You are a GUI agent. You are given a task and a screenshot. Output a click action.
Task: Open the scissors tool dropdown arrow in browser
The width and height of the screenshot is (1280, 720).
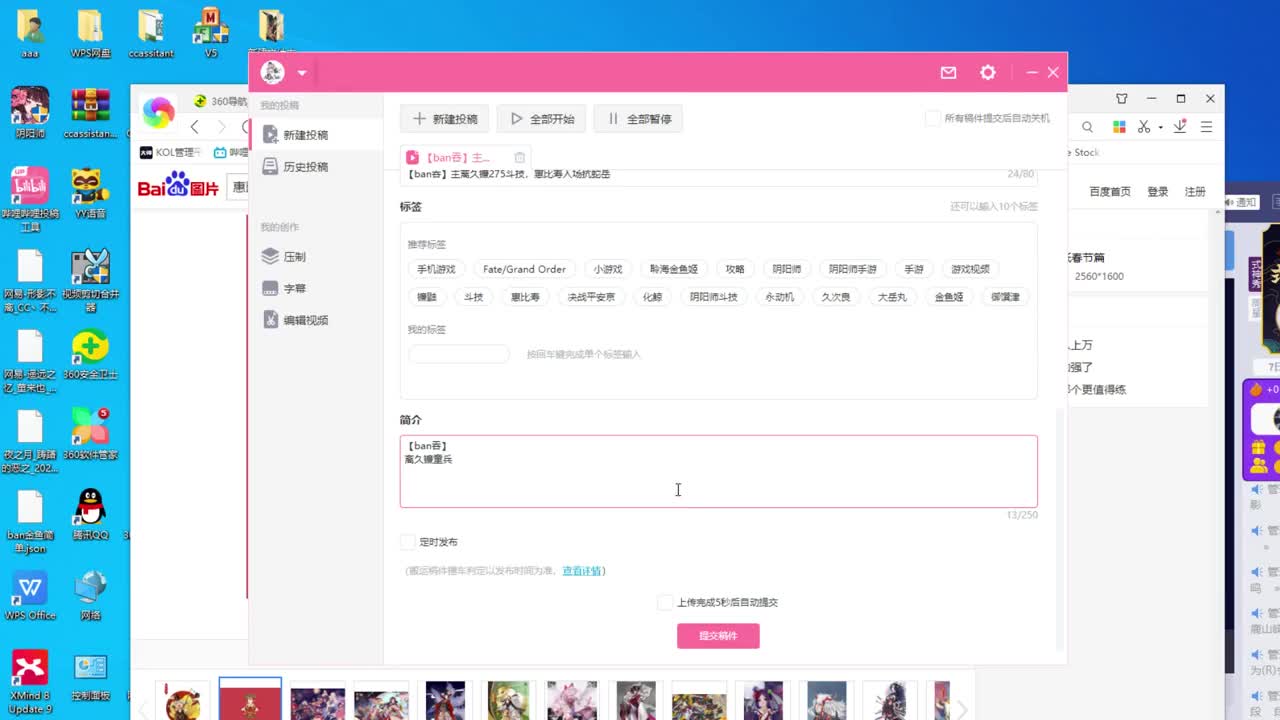click(1161, 127)
